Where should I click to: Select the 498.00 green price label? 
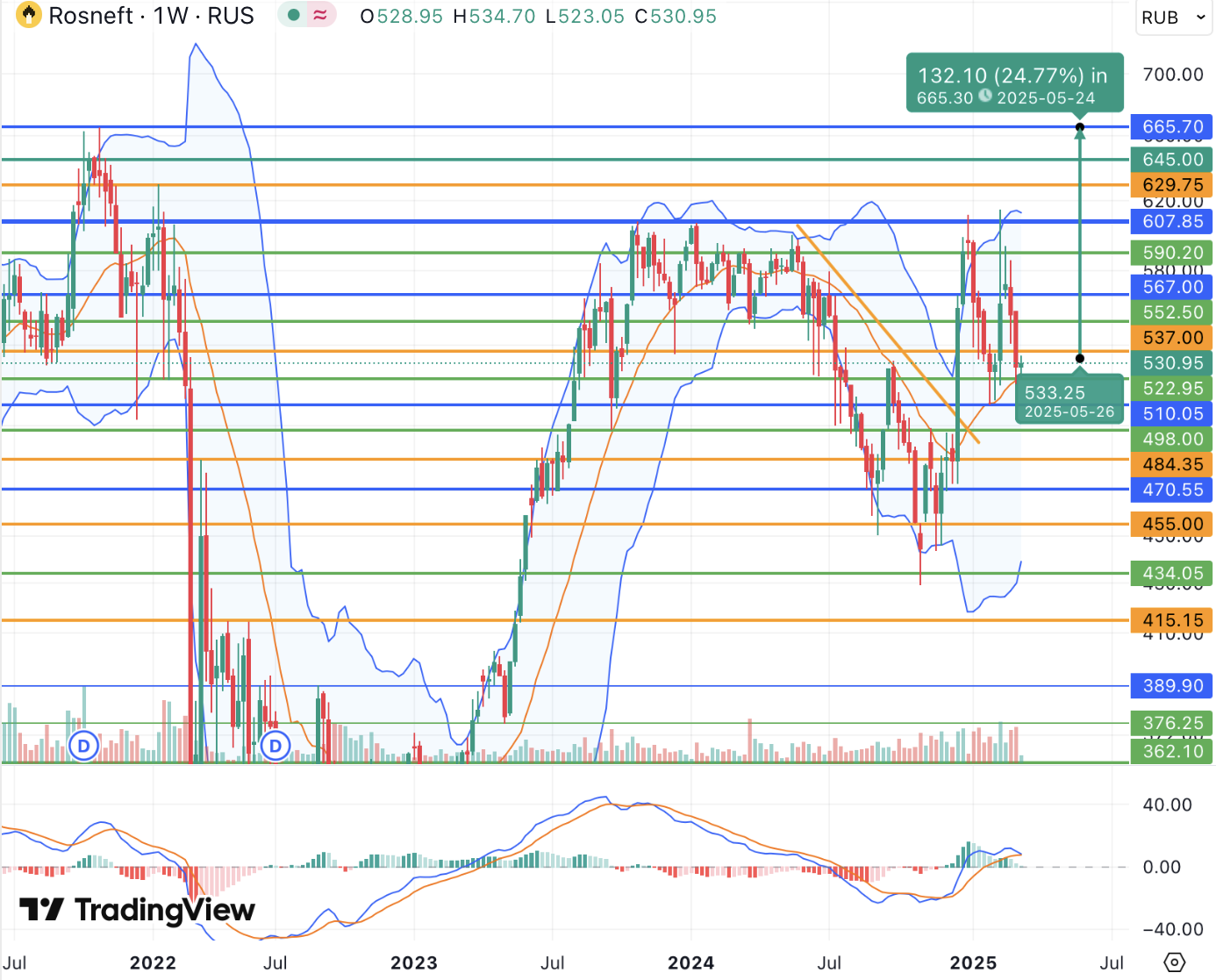1172,439
